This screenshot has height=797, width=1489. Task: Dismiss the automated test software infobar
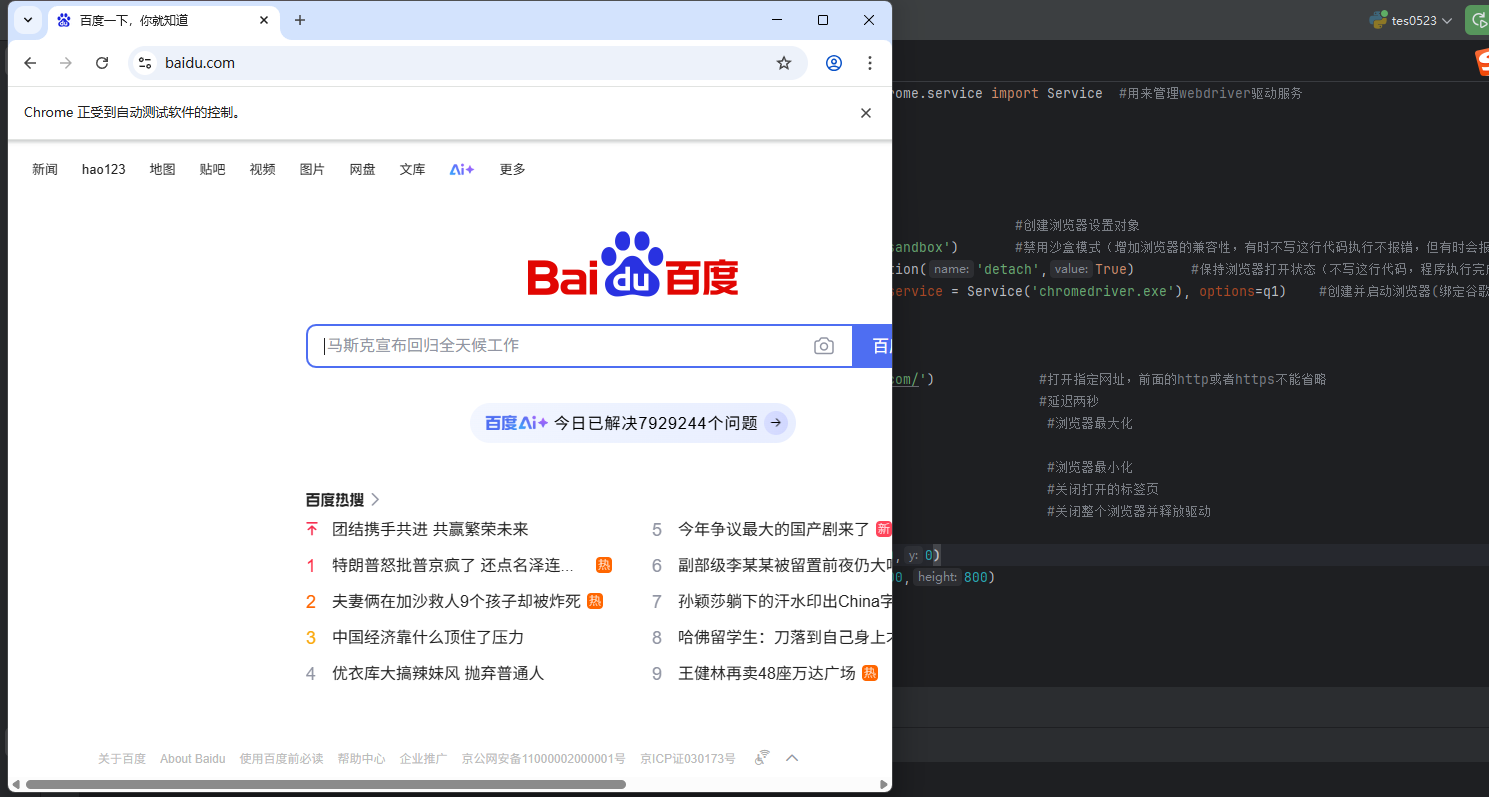[866, 113]
